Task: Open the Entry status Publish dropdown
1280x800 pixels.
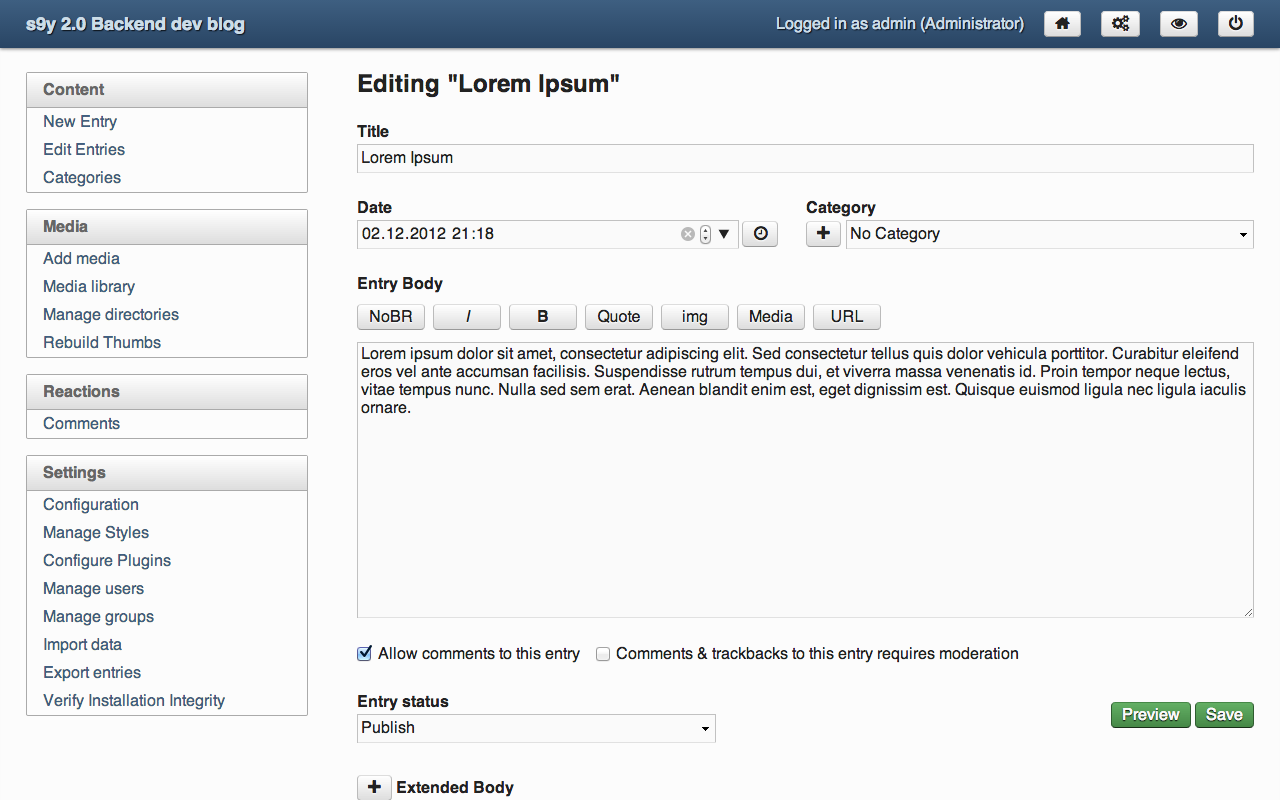Action: [x=536, y=728]
